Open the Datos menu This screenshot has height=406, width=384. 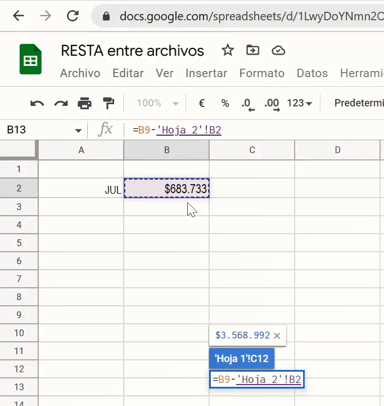pyautogui.click(x=312, y=73)
